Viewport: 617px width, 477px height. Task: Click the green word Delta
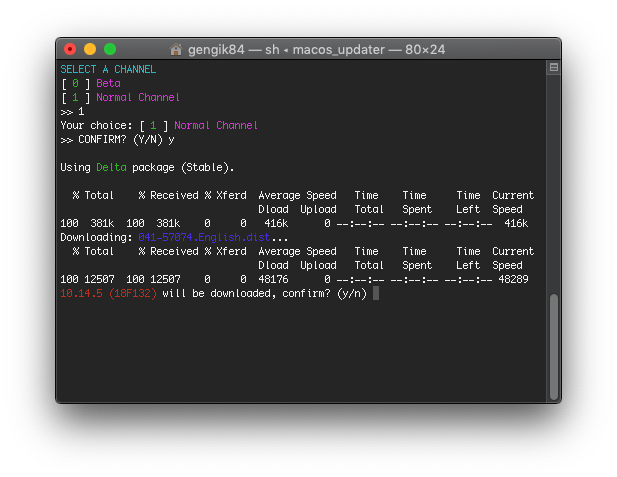111,168
